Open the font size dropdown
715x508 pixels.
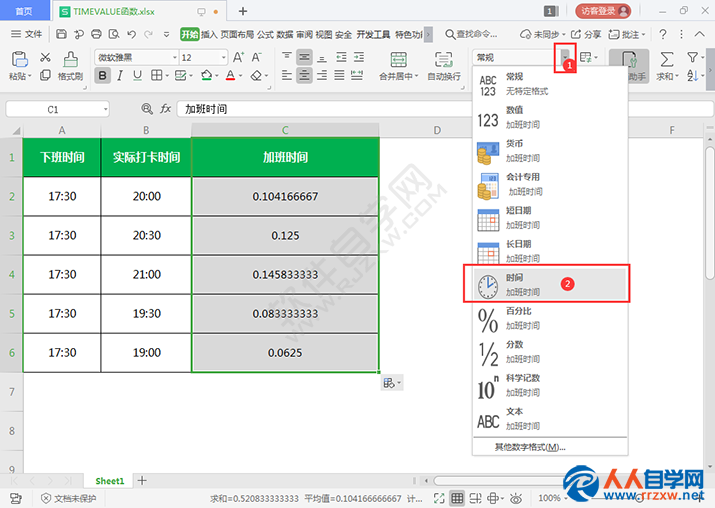(224, 57)
